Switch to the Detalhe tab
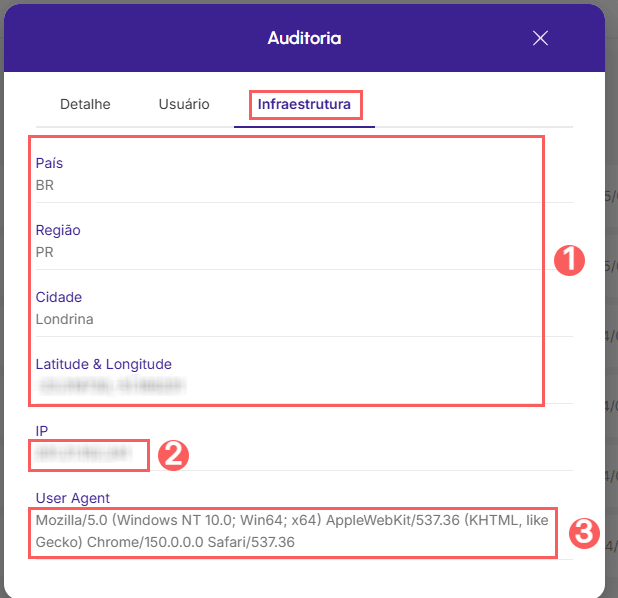Viewport: 618px width, 598px height. pyautogui.click(x=85, y=104)
